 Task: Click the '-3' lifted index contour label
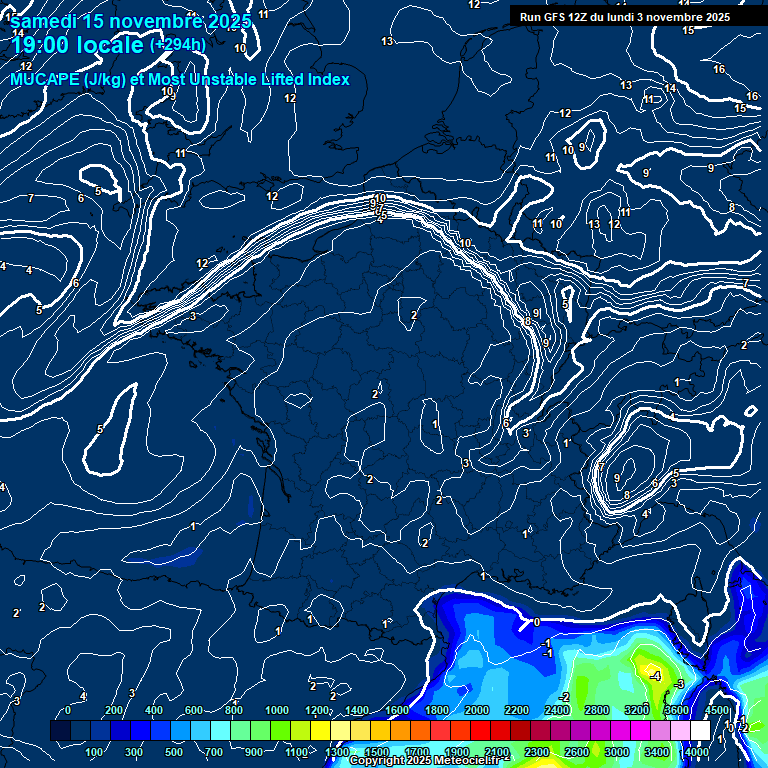coord(679,684)
